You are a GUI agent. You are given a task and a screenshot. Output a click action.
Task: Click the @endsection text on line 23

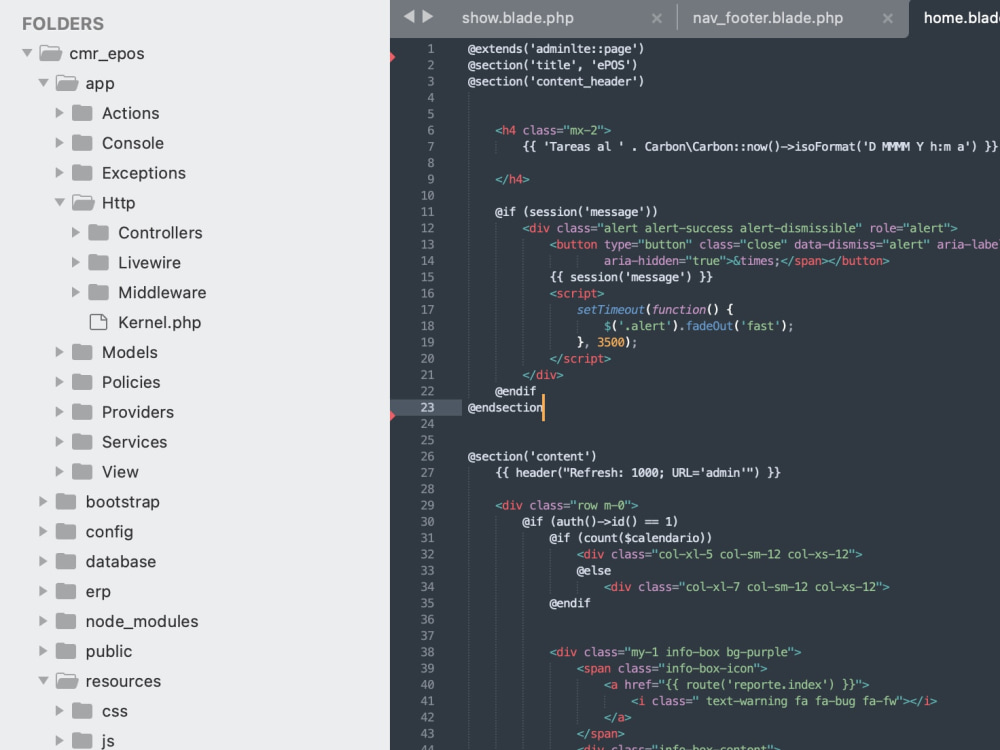pos(505,407)
